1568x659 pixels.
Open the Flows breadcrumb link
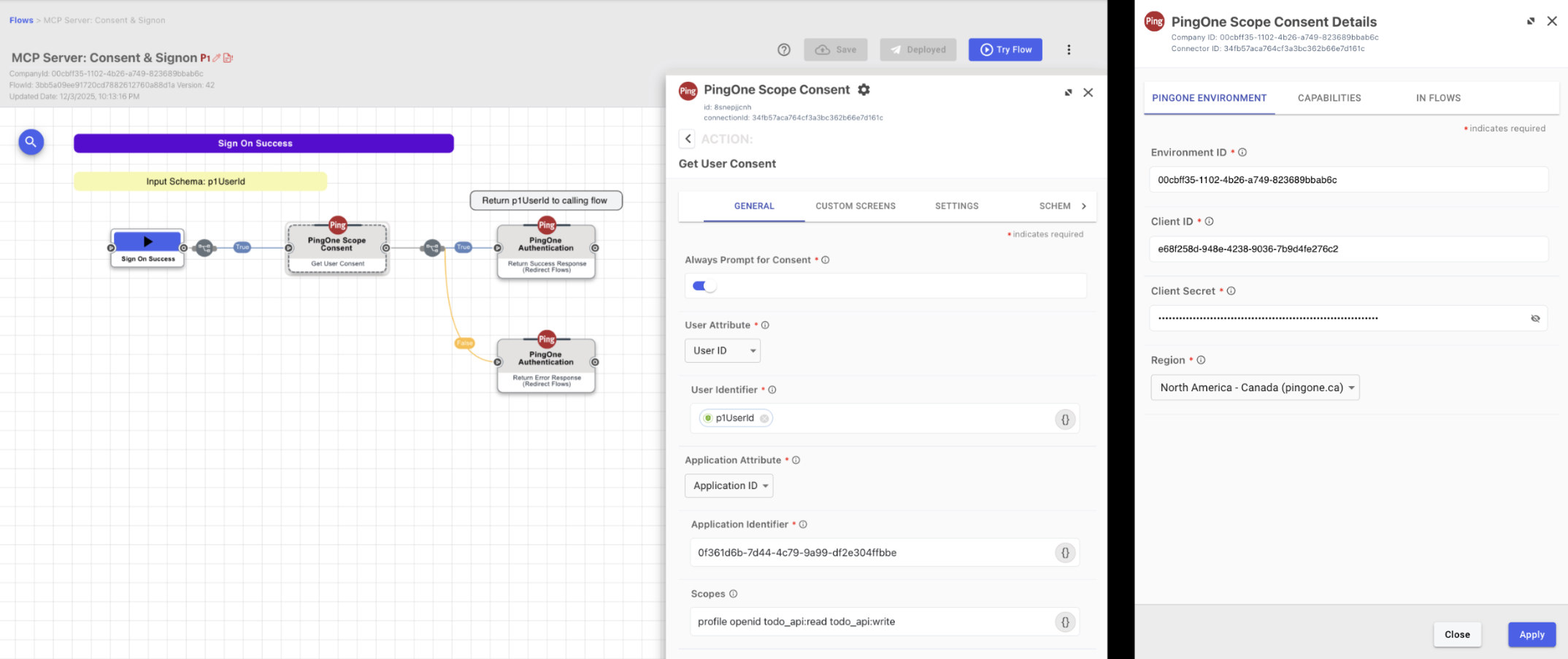pos(20,20)
